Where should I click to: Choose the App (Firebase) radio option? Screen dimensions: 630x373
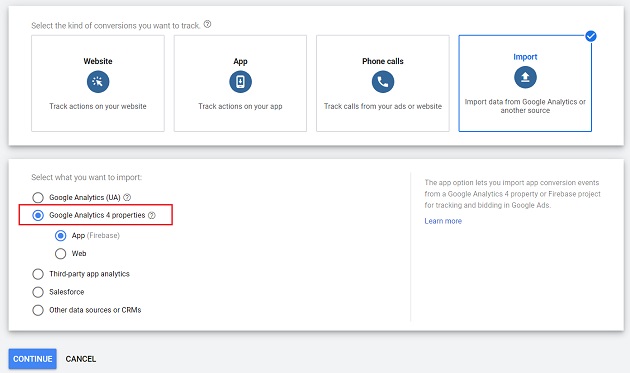pyautogui.click(x=60, y=236)
